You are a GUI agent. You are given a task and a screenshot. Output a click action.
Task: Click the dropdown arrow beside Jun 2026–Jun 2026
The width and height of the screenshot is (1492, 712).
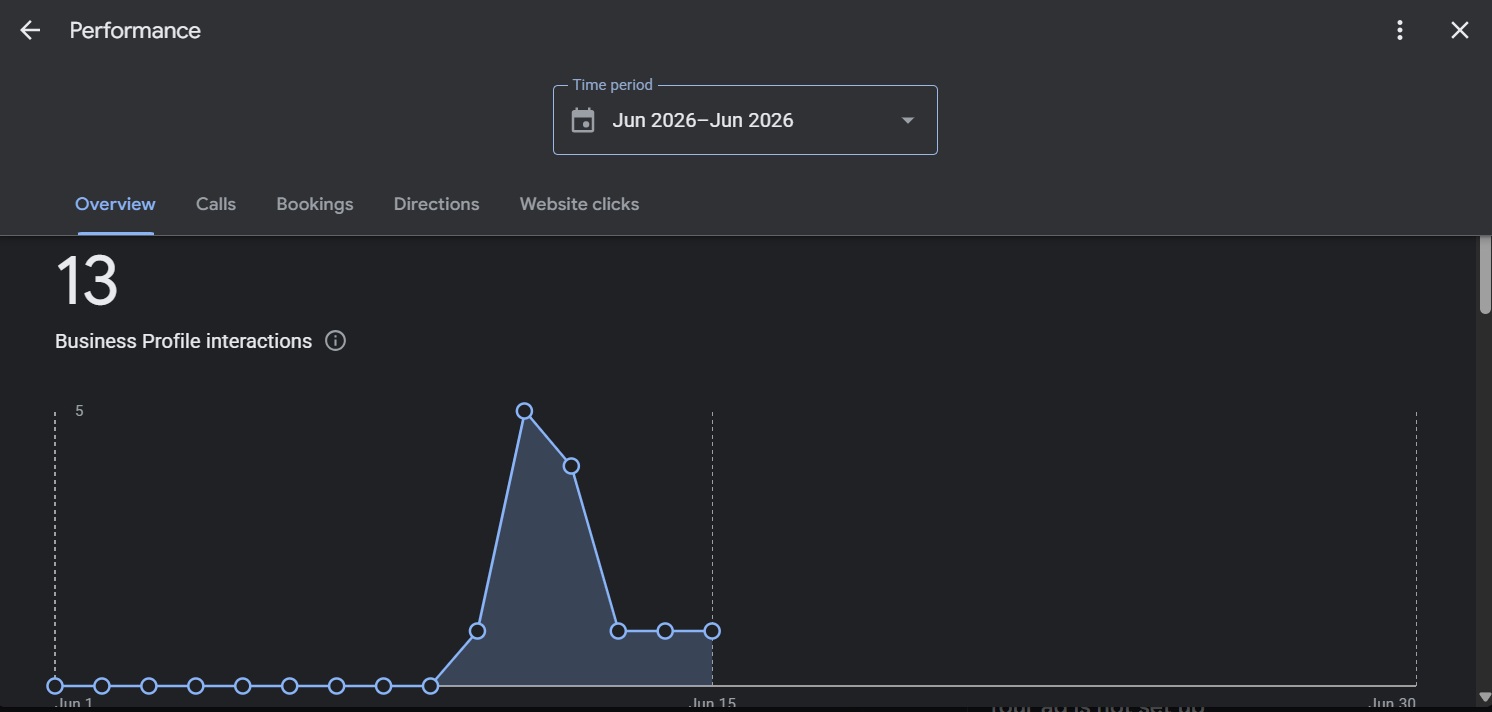point(908,121)
